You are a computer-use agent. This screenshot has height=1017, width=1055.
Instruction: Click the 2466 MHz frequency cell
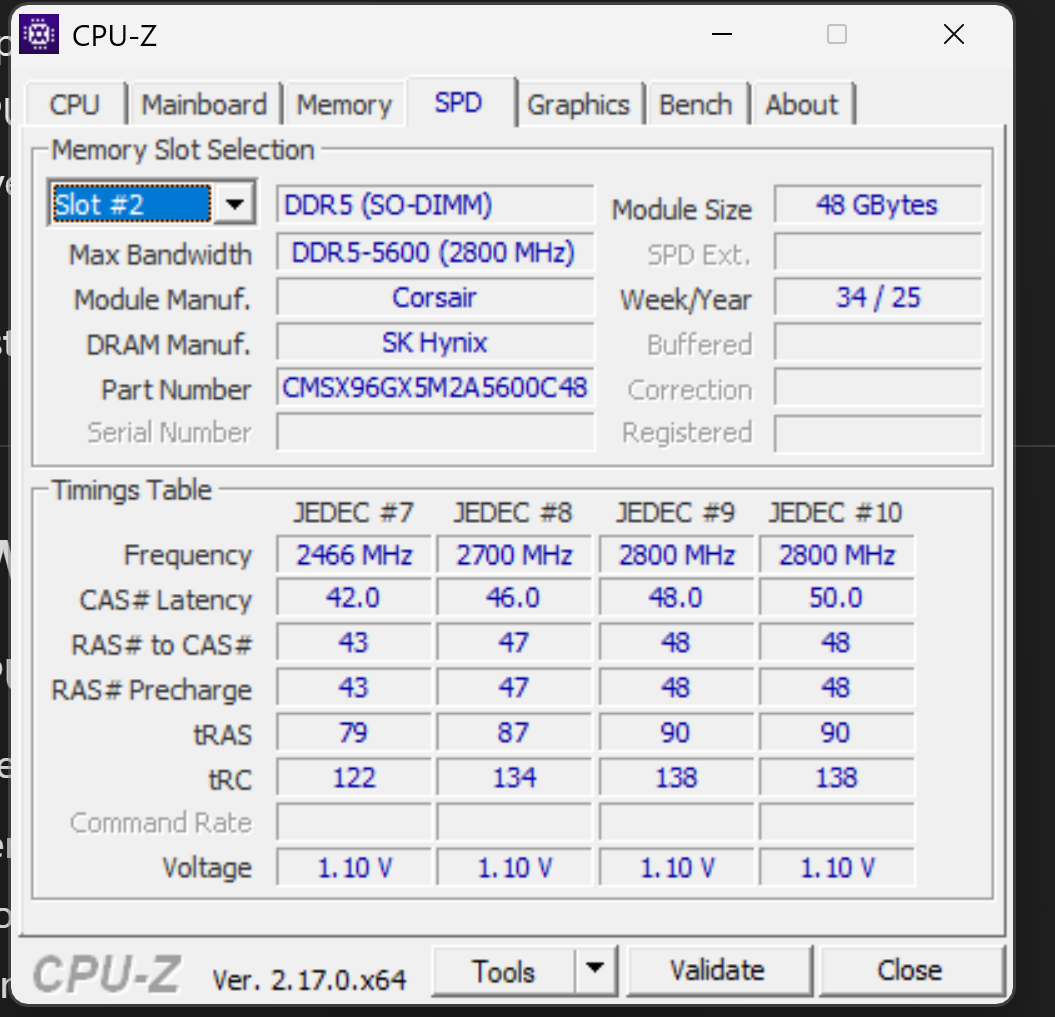pos(354,555)
